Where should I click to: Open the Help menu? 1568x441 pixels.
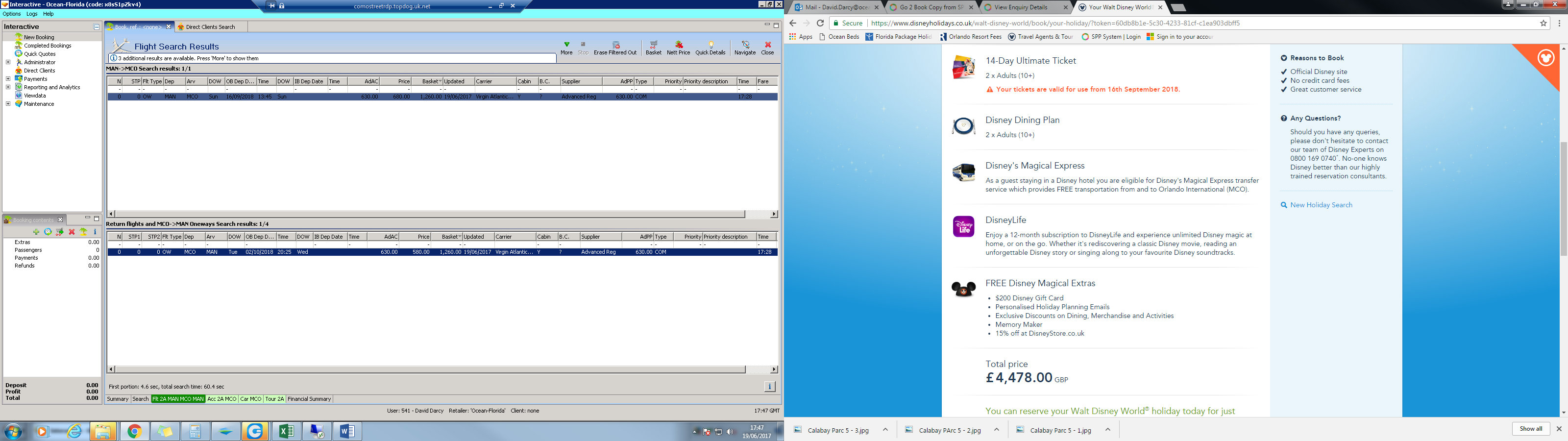click(x=48, y=14)
